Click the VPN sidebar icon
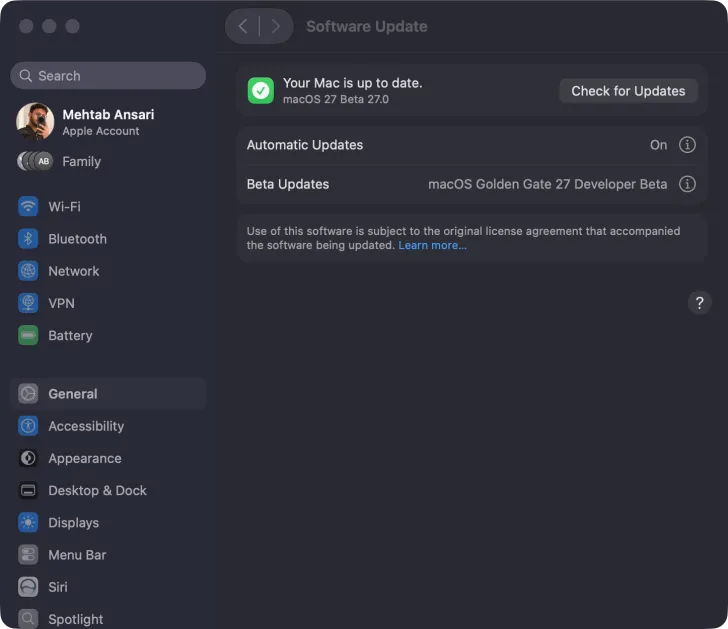The image size is (728, 629). tap(28, 303)
